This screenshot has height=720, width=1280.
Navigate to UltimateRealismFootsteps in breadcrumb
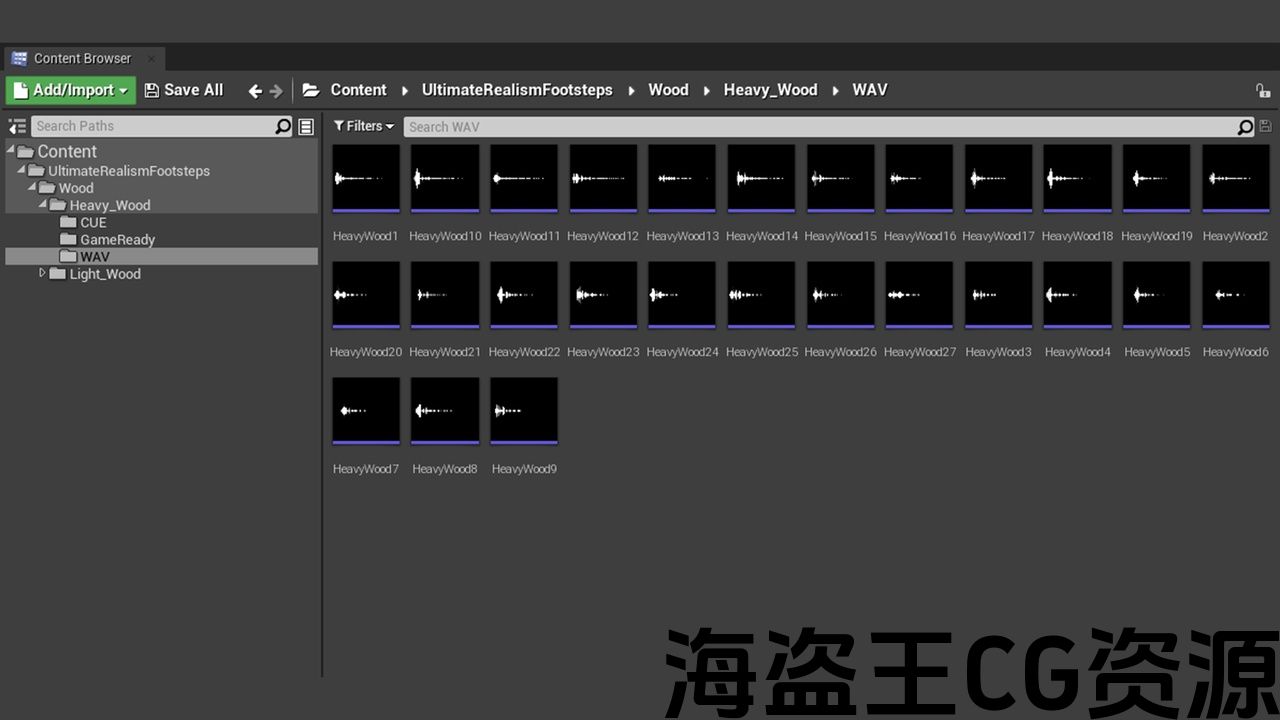click(516, 90)
